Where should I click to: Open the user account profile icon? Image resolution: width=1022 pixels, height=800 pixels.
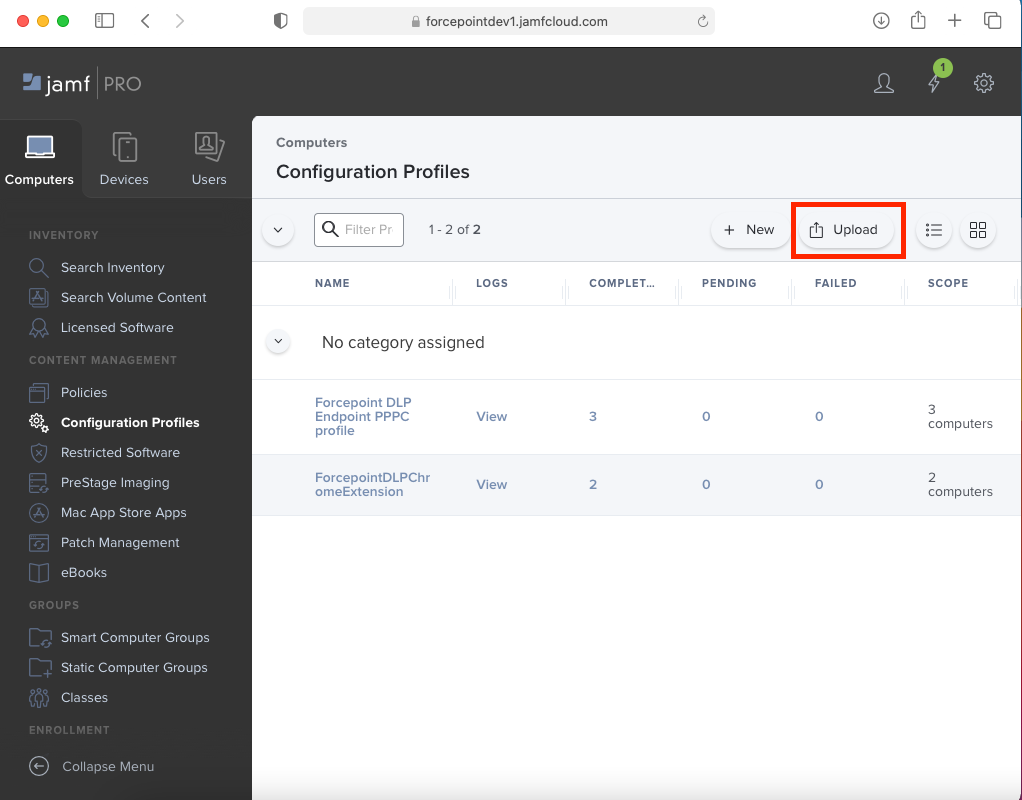pos(884,83)
